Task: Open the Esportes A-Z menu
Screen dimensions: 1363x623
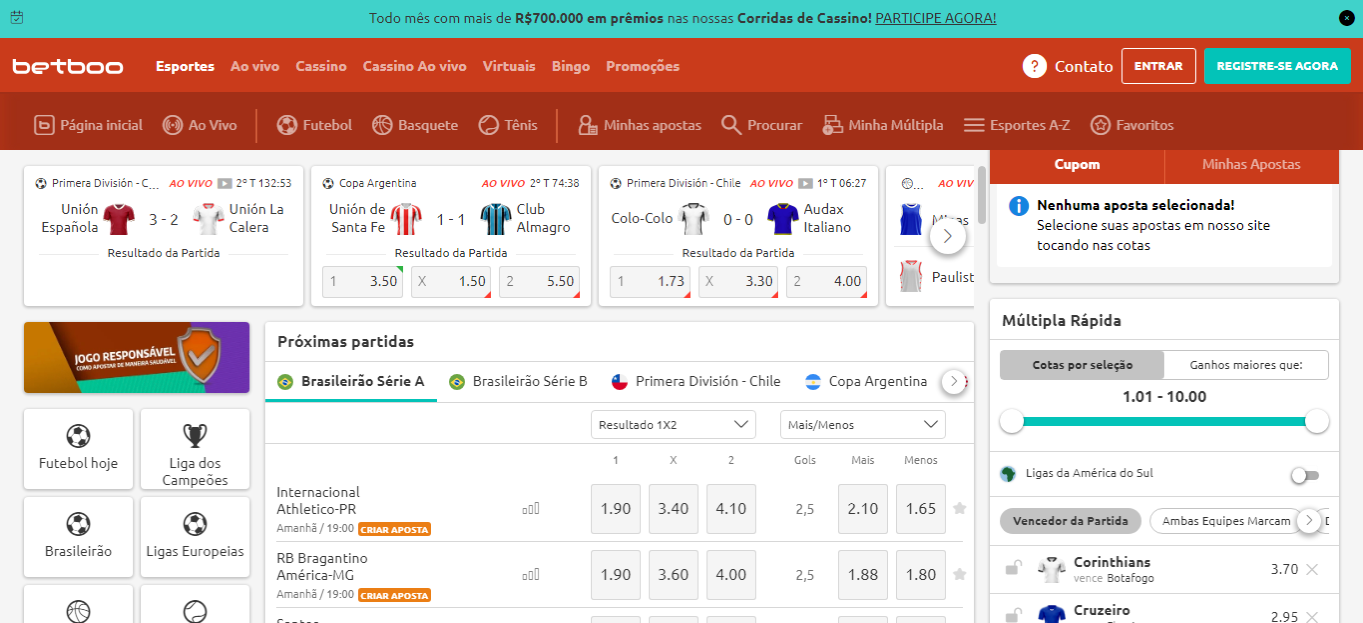Action: pos(1017,125)
